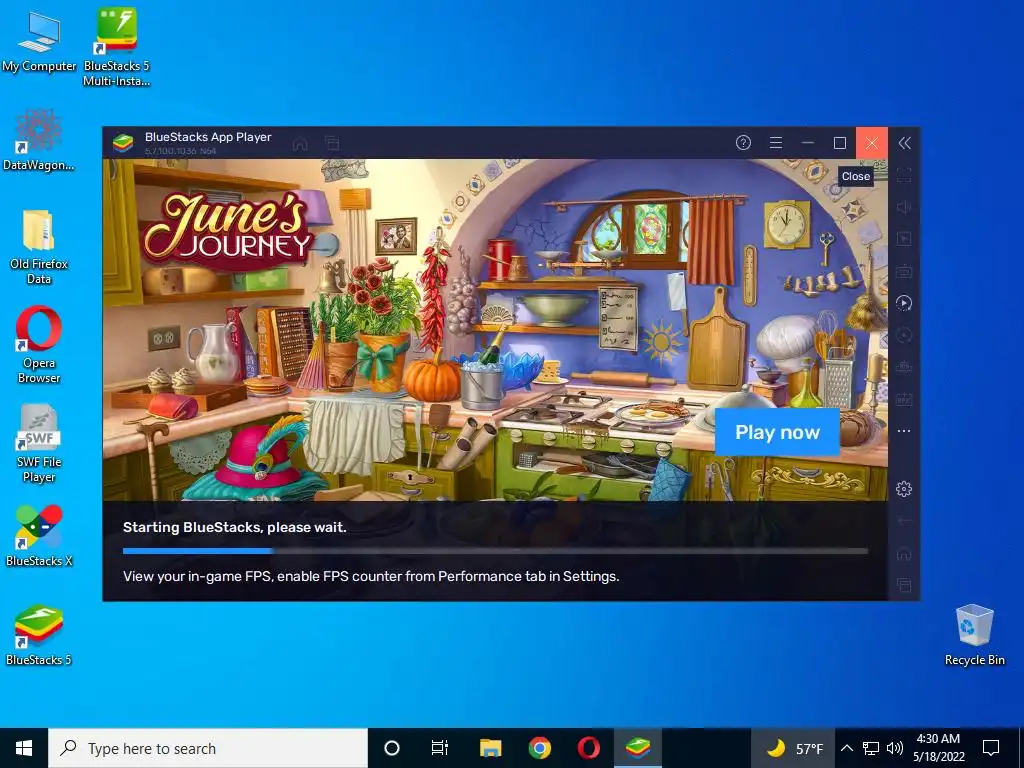Close the BlueStacks App Player window
The height and width of the screenshot is (768, 1024).
tap(872, 143)
